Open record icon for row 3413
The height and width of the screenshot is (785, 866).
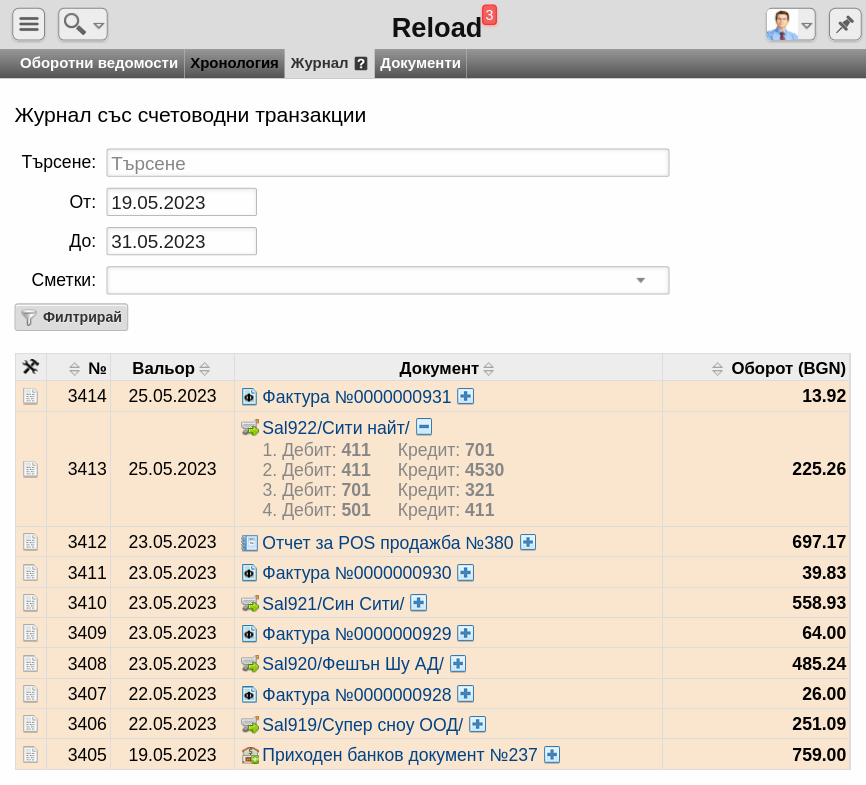30,469
